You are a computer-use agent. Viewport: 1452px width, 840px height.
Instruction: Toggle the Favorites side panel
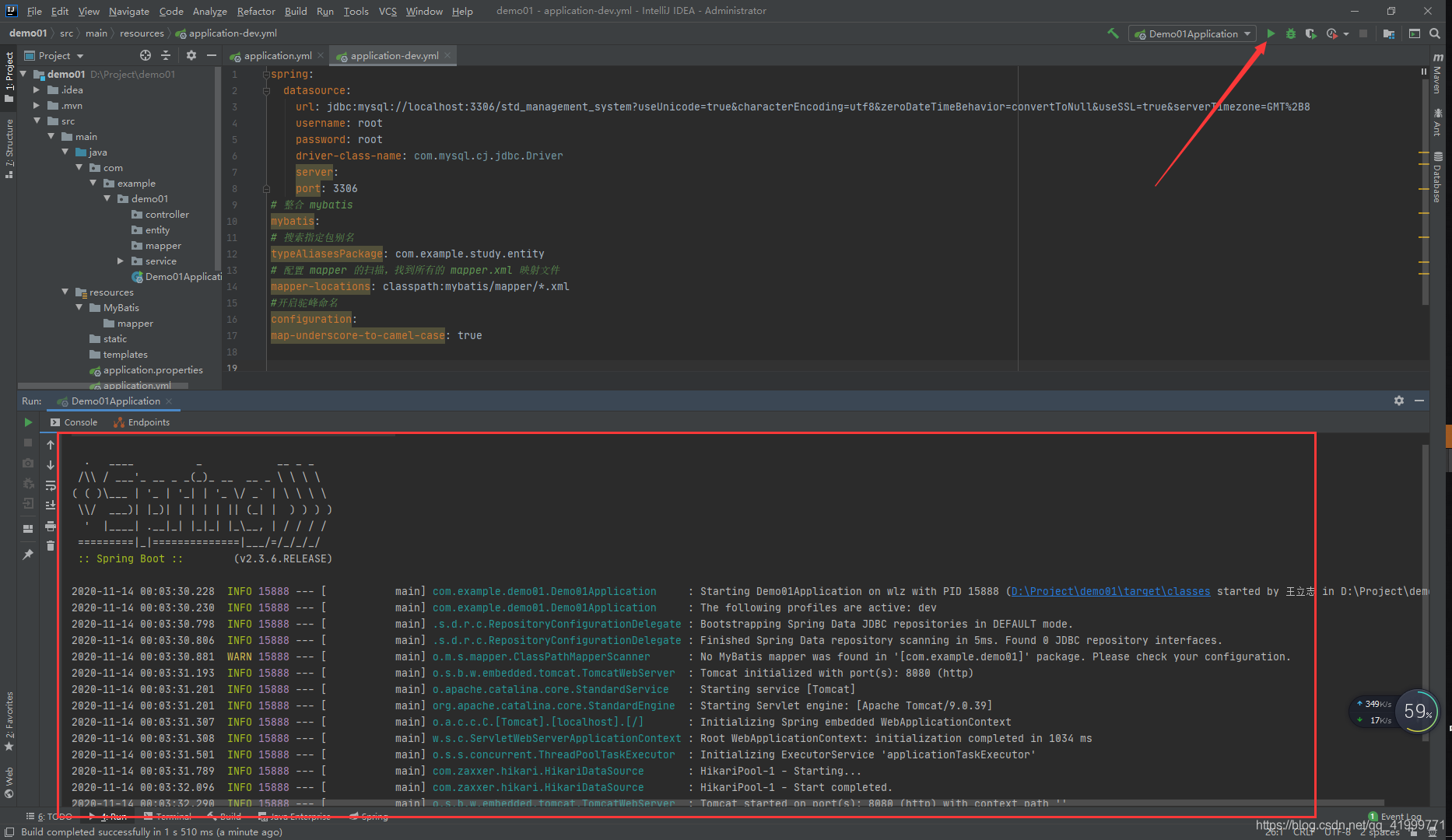[9, 721]
